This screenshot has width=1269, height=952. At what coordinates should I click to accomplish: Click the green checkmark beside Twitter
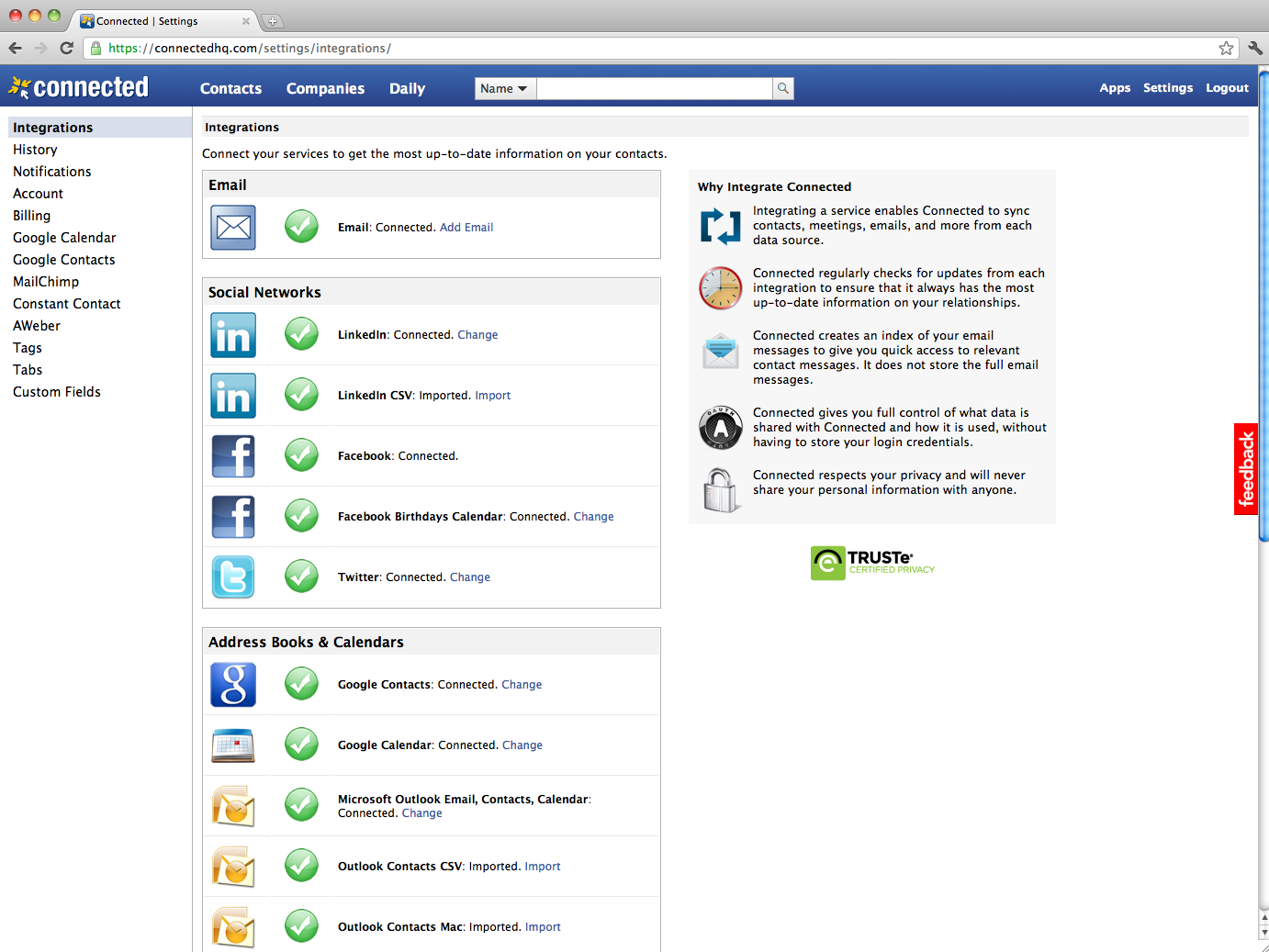pyautogui.click(x=301, y=576)
